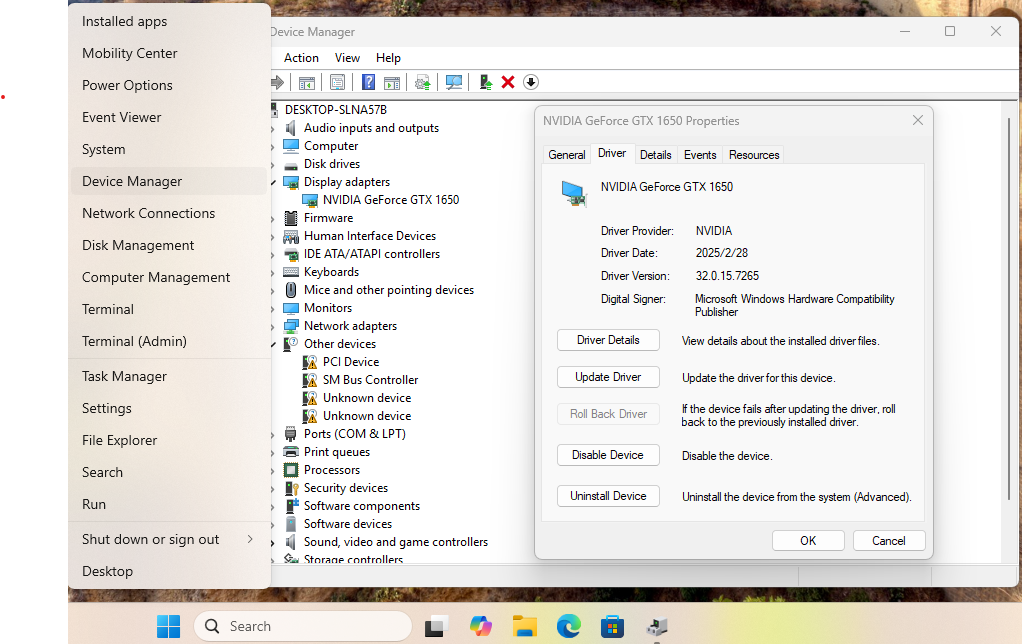Open the View menu
1022x644 pixels.
click(347, 58)
